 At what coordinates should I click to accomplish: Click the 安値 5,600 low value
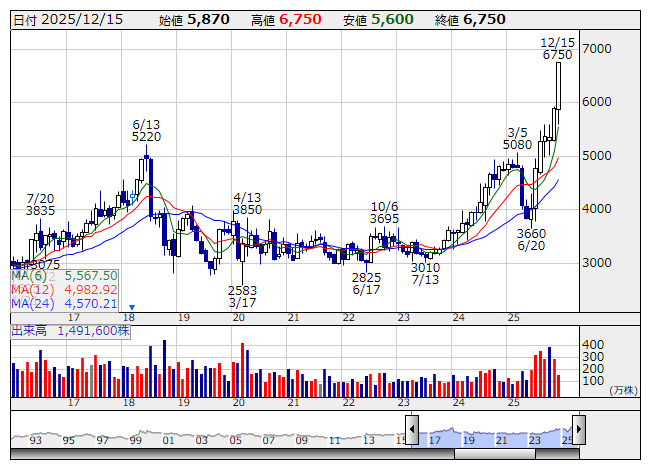(378, 20)
